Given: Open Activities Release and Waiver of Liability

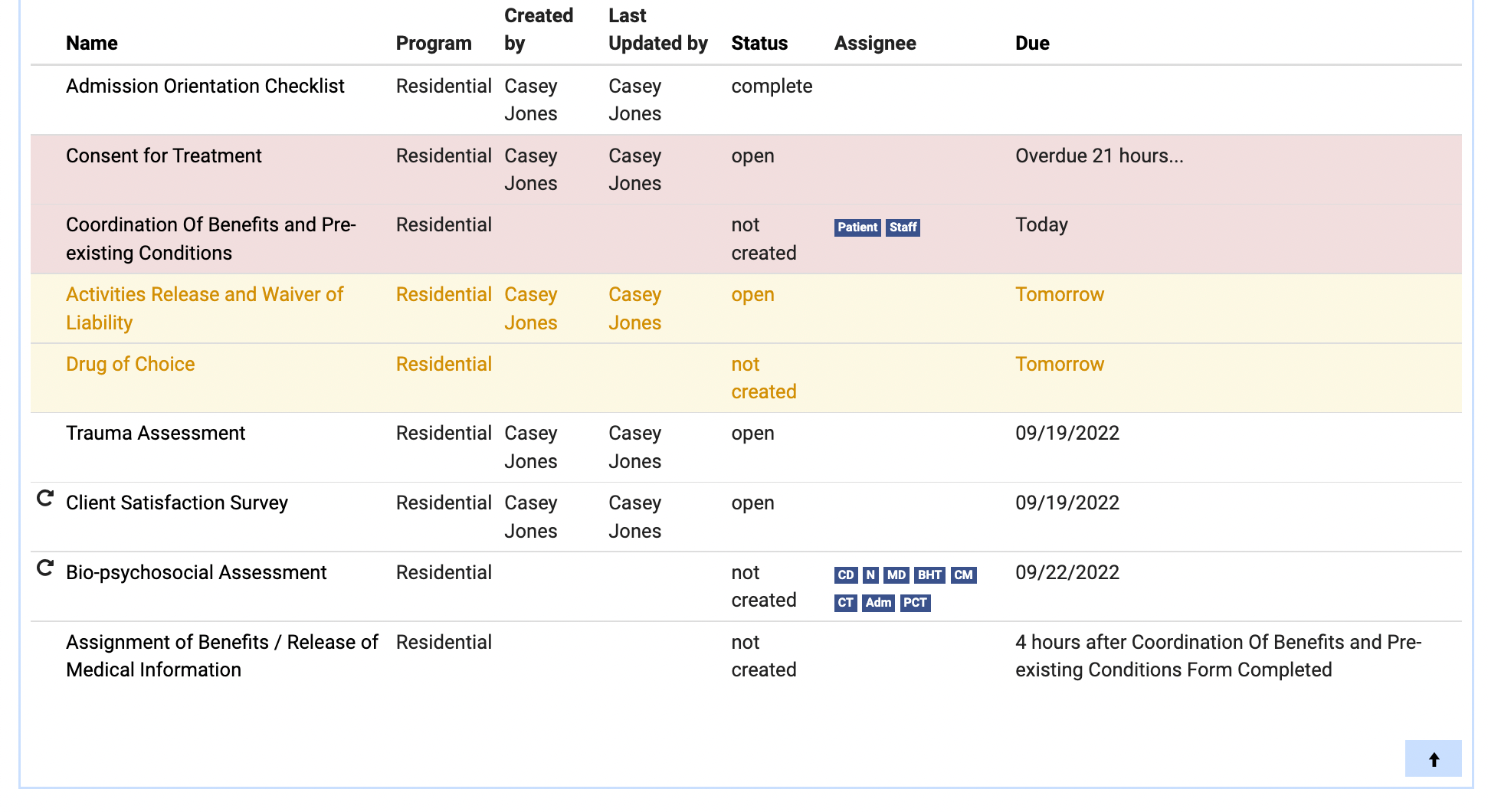Looking at the screenshot, I should pos(205,309).
